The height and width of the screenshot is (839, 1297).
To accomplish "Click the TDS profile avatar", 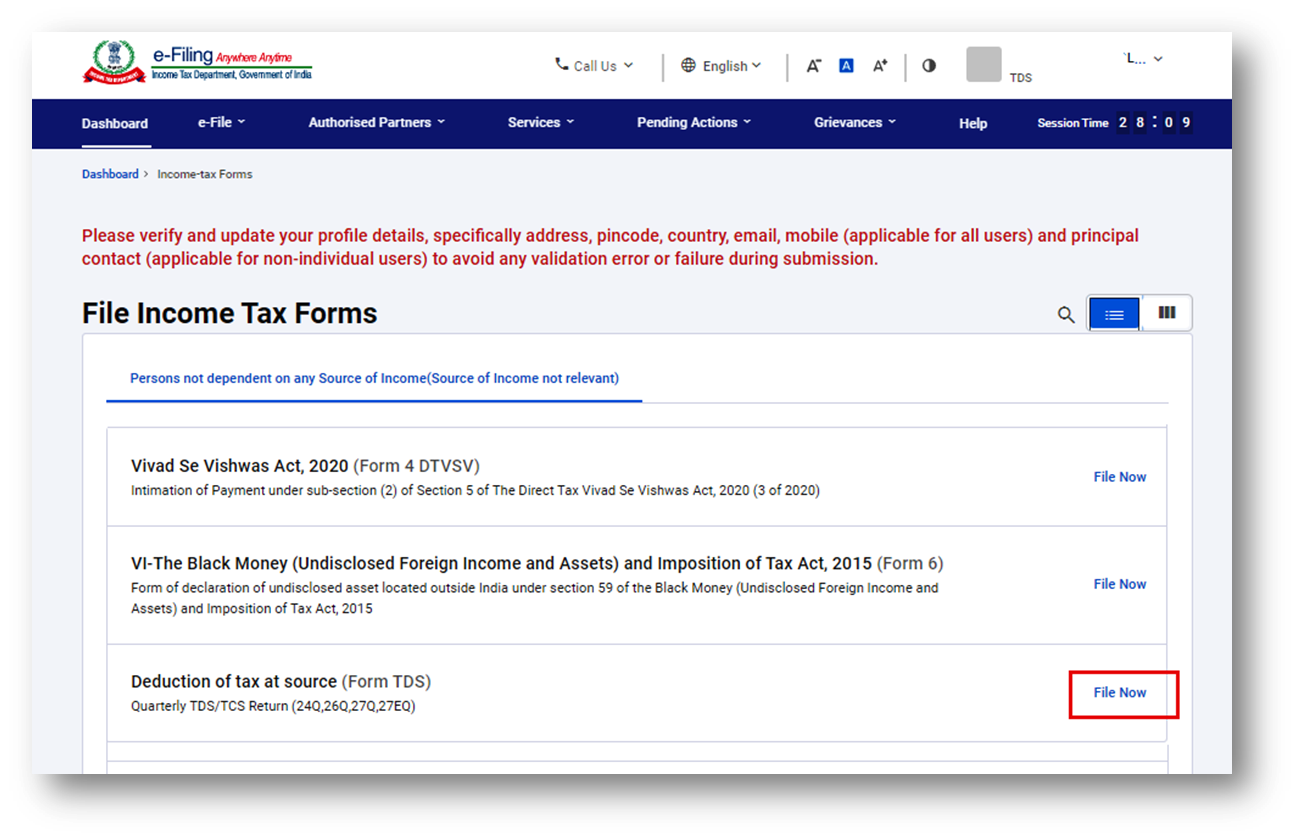I will 983,64.
